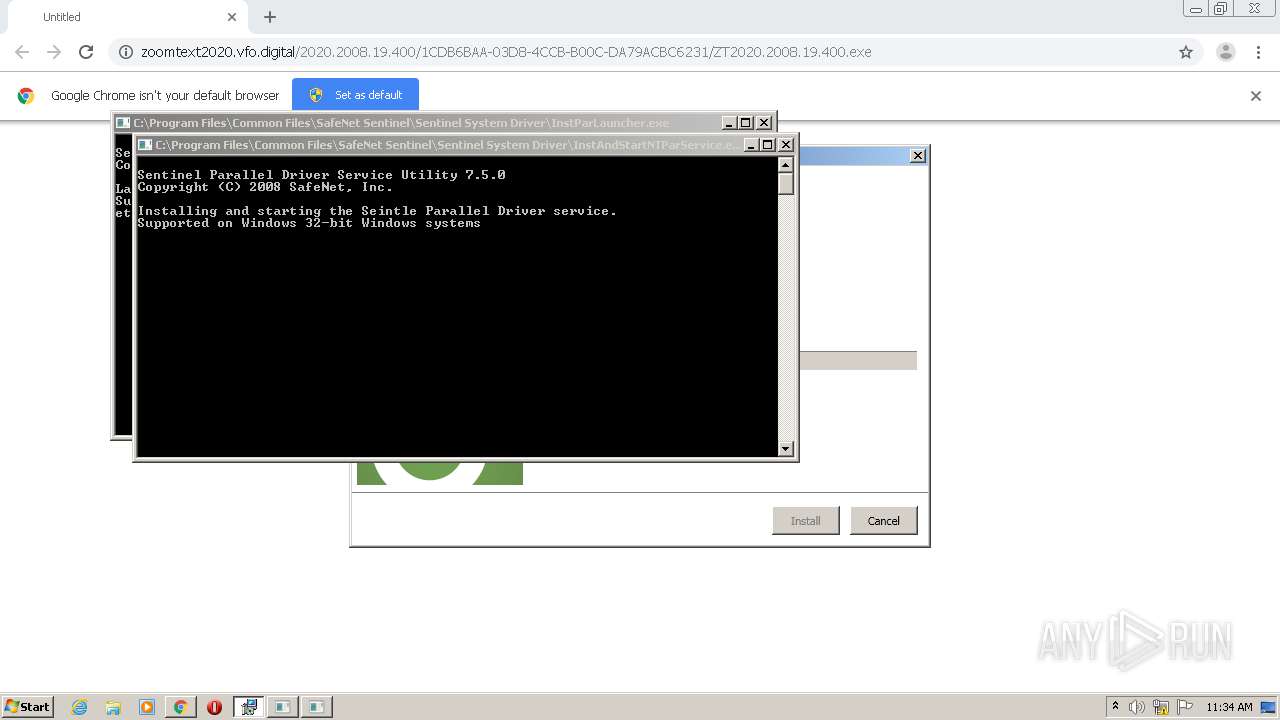
Task: Open Windows Media Player from taskbar
Action: 147,707
